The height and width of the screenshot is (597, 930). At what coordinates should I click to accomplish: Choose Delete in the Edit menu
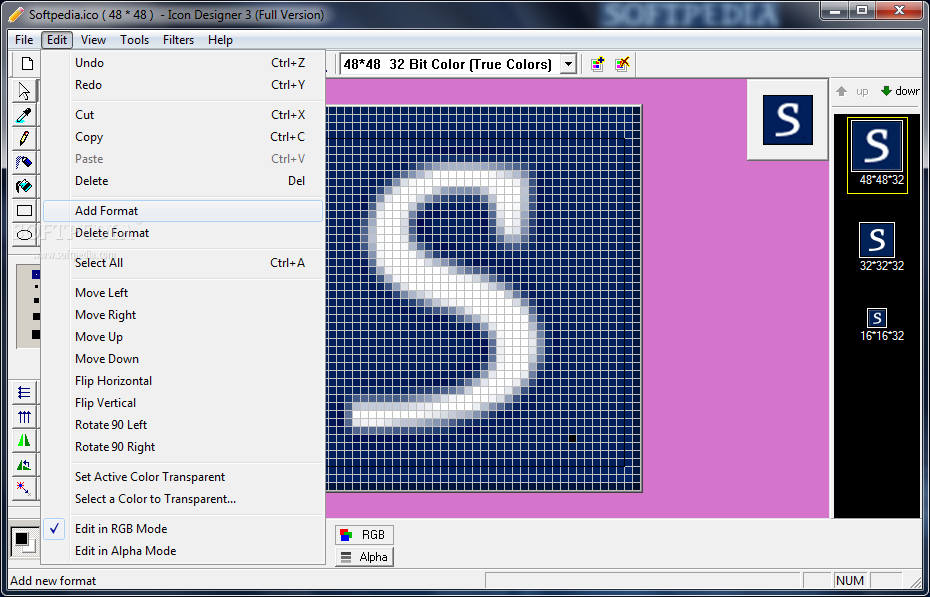[x=183, y=181]
